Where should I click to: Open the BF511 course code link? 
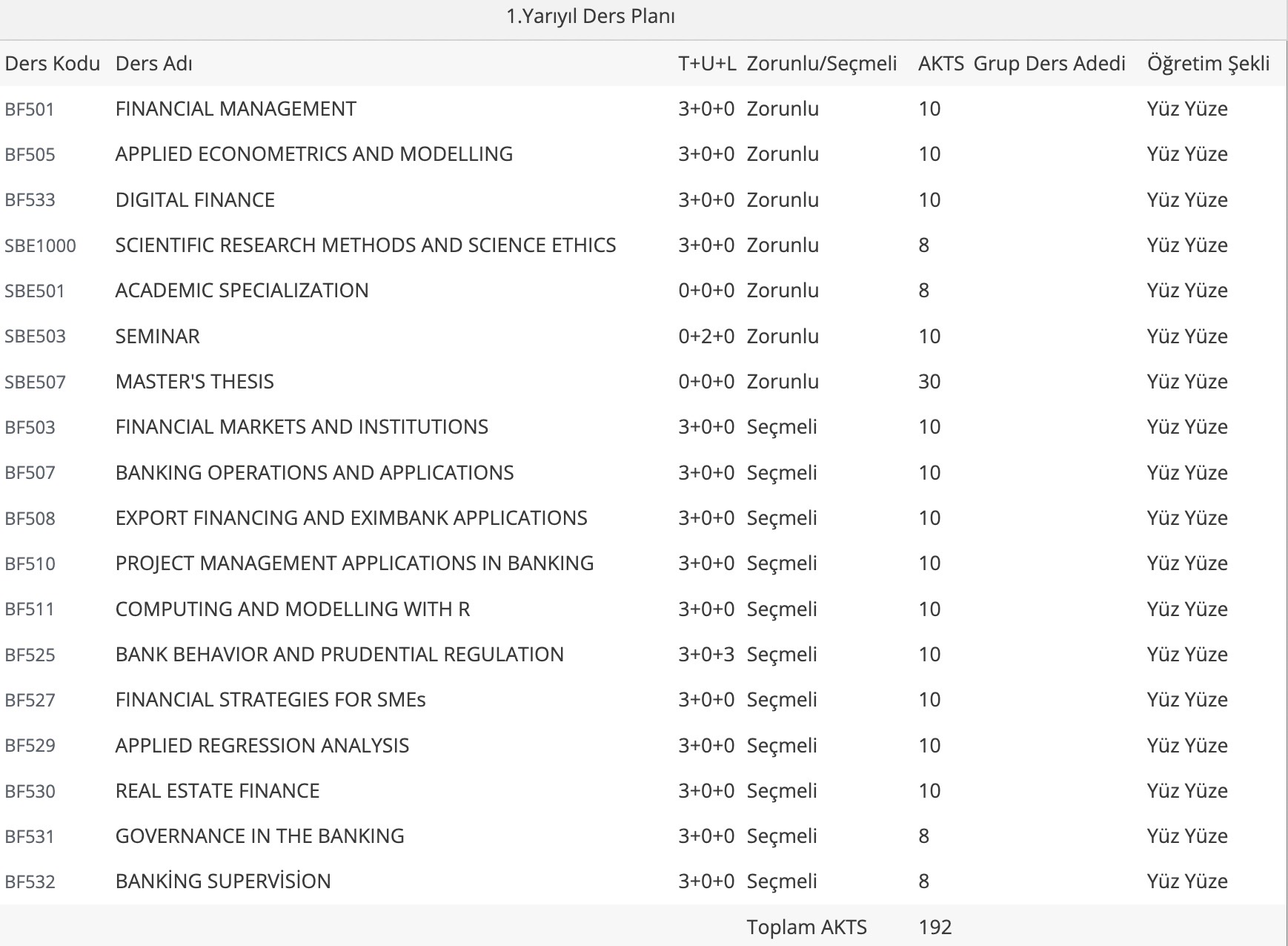30,610
